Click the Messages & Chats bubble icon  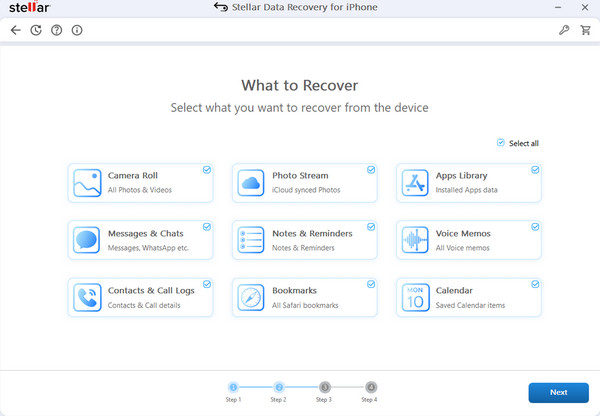86,240
